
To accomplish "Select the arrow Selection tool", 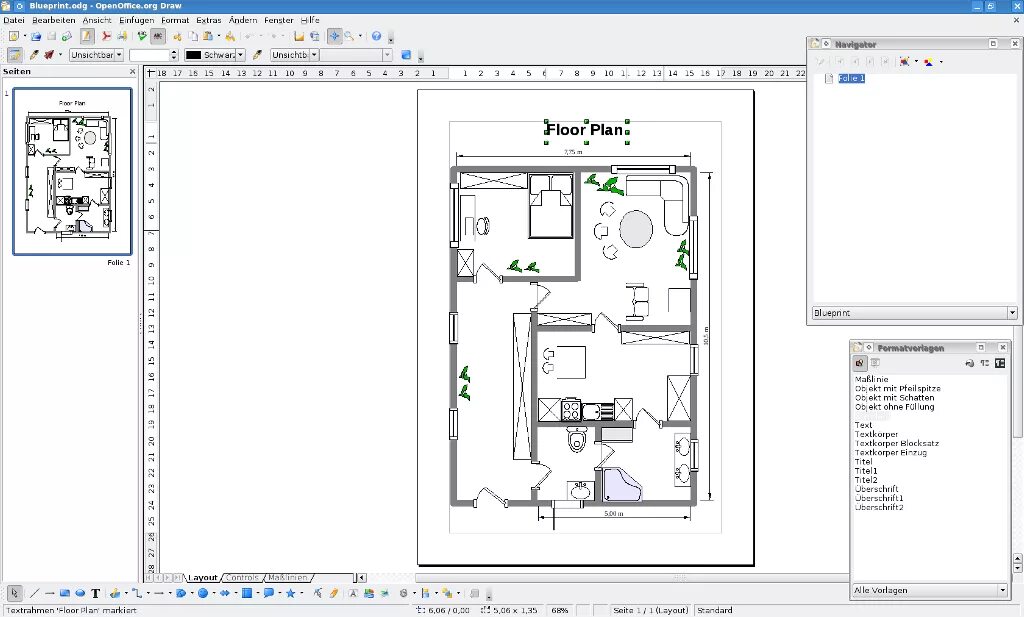I will [x=14, y=593].
